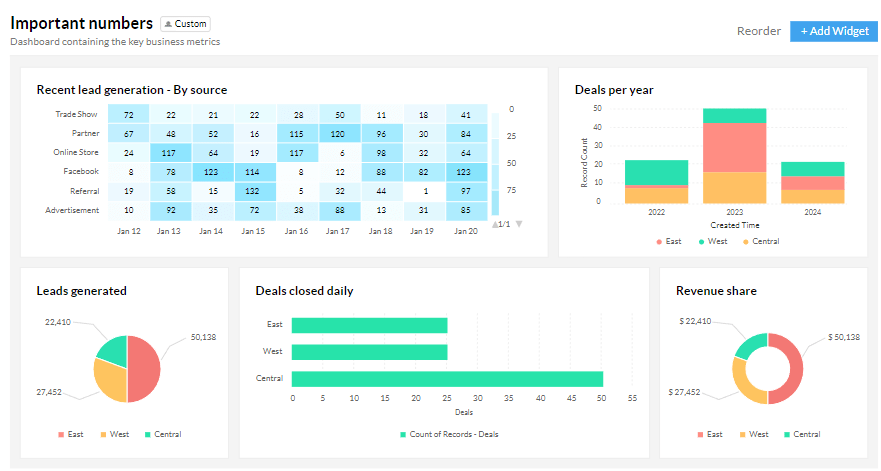Click the + Add Widget button

[834, 31]
